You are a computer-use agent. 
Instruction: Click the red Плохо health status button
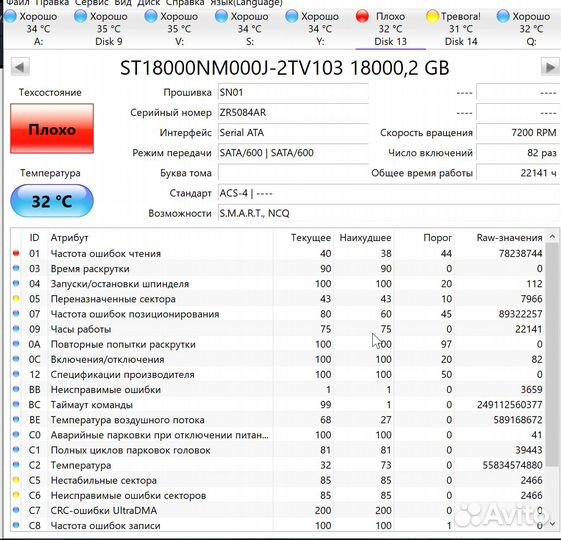52,129
